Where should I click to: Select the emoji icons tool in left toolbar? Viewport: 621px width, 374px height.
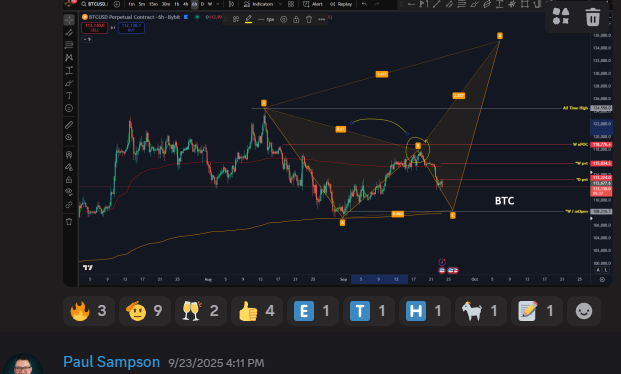(69, 108)
